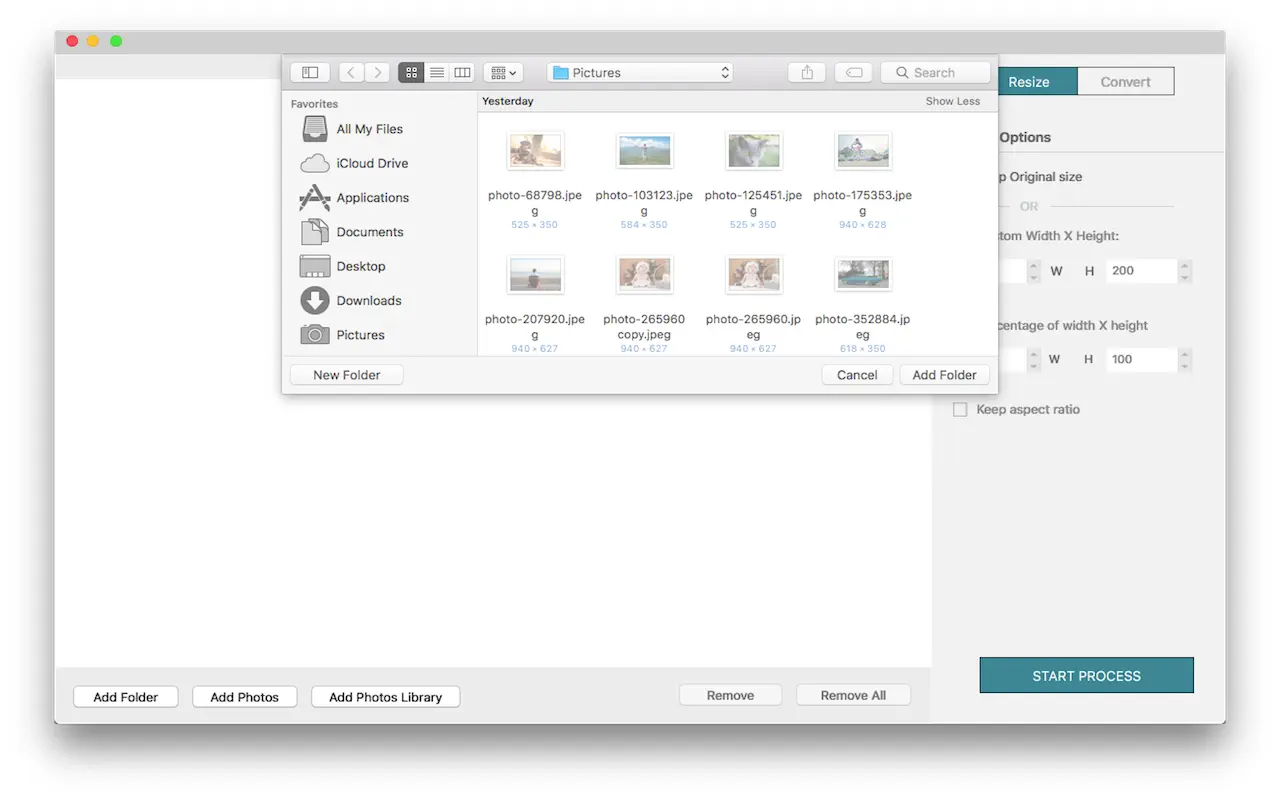Image resolution: width=1280 pixels, height=800 pixels.
Task: Switch to icon grid view
Action: 411,73
